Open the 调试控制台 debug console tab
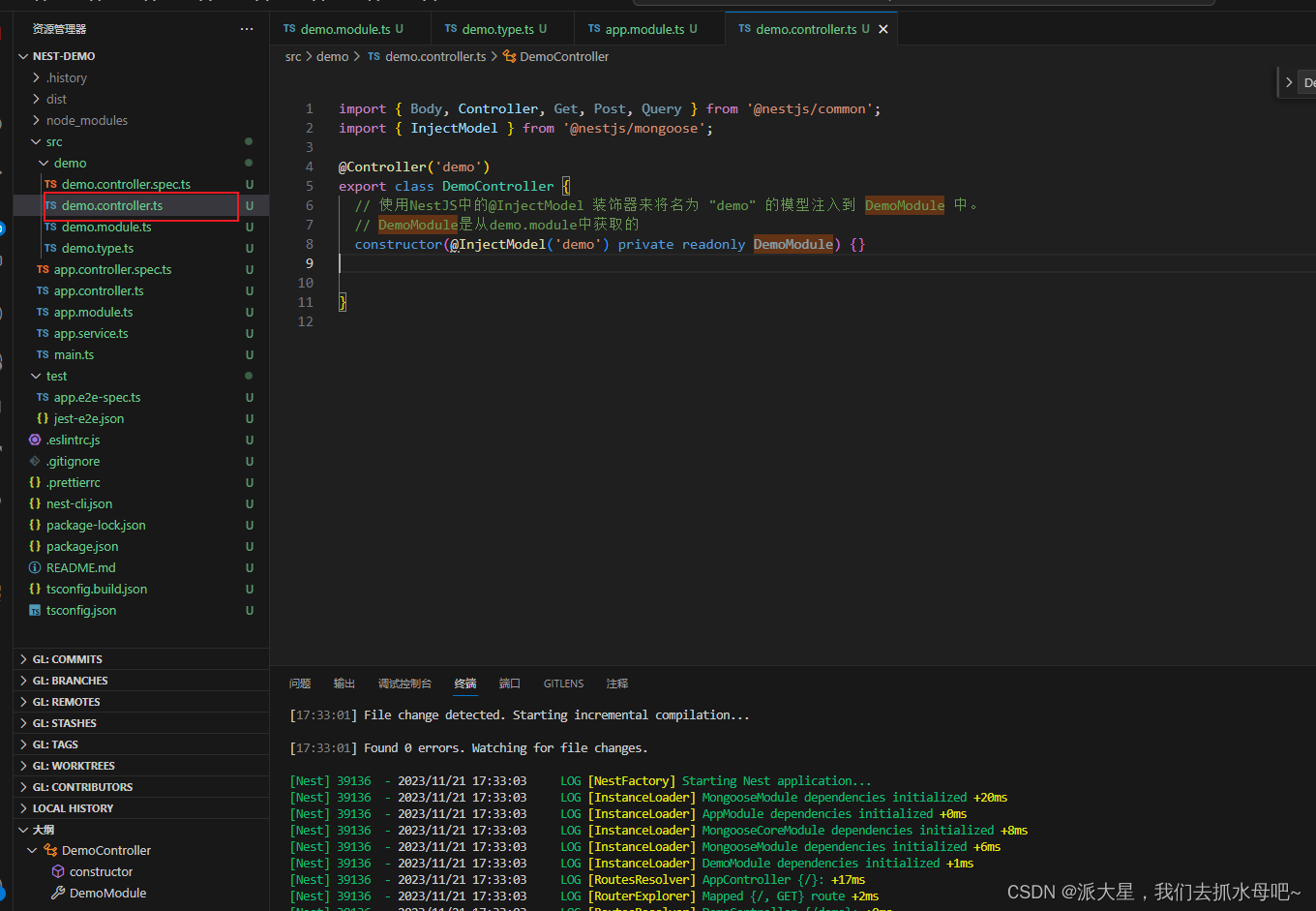This screenshot has height=911, width=1316. [x=404, y=683]
